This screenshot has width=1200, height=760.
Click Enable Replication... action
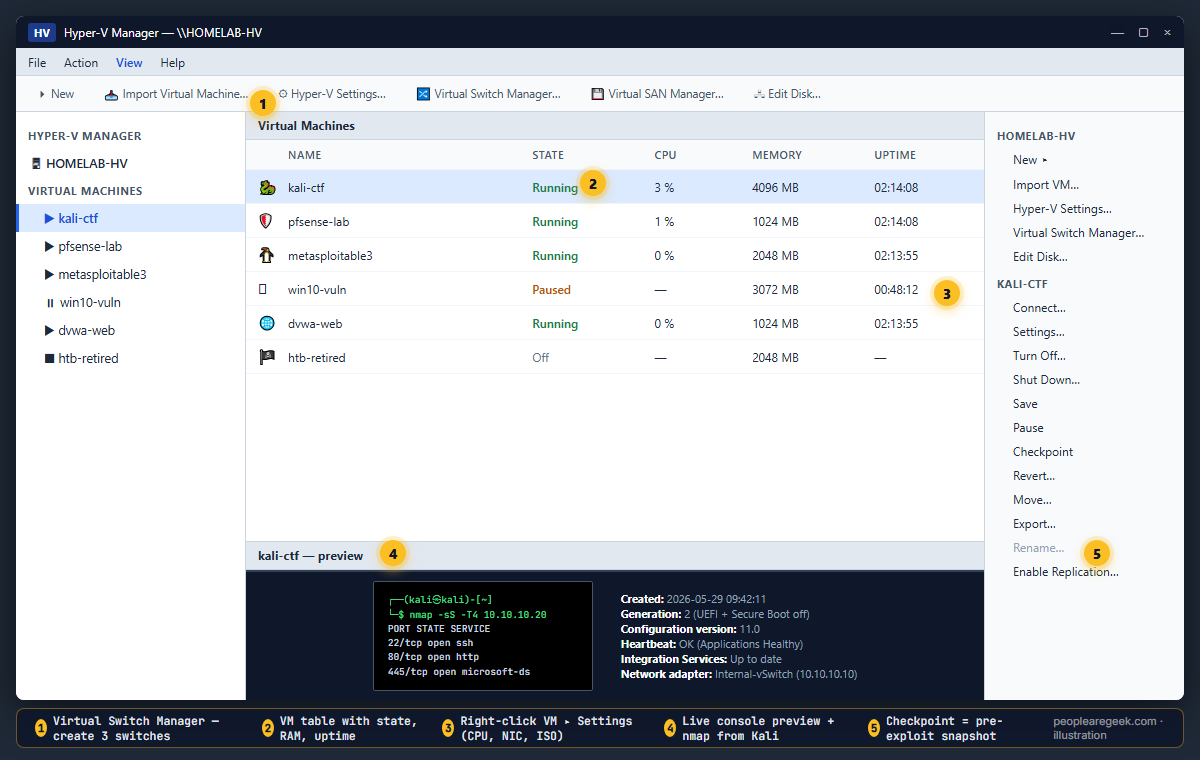pyautogui.click(x=1065, y=572)
